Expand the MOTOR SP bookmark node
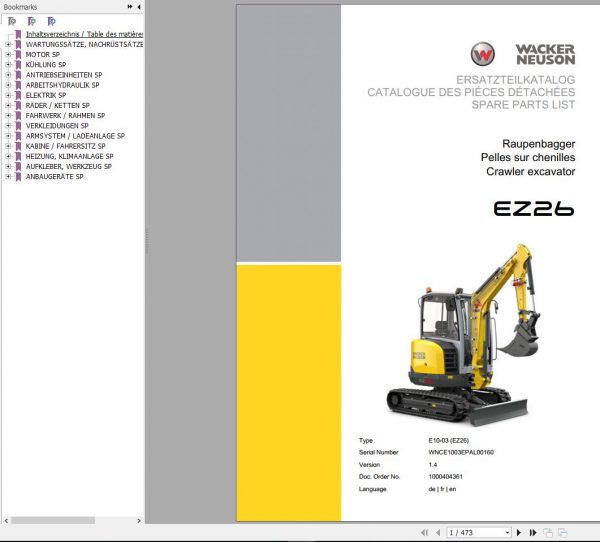The image size is (600, 542). (x=8, y=55)
